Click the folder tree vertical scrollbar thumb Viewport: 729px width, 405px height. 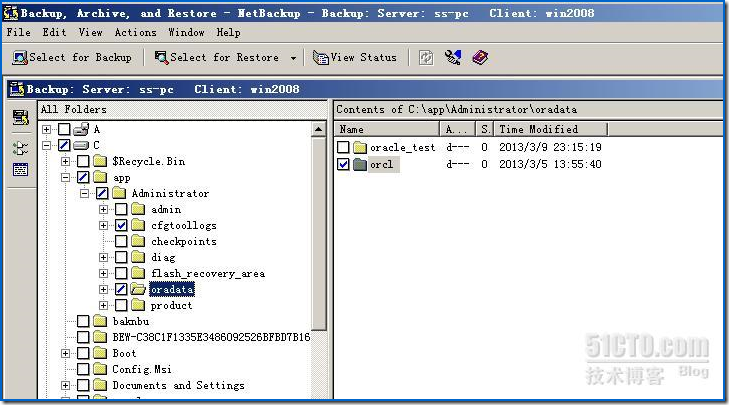pos(318,233)
